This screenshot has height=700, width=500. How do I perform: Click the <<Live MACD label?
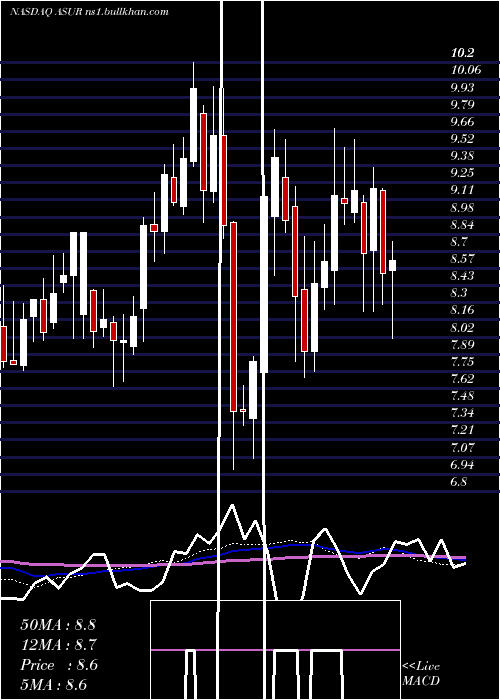(x=421, y=673)
